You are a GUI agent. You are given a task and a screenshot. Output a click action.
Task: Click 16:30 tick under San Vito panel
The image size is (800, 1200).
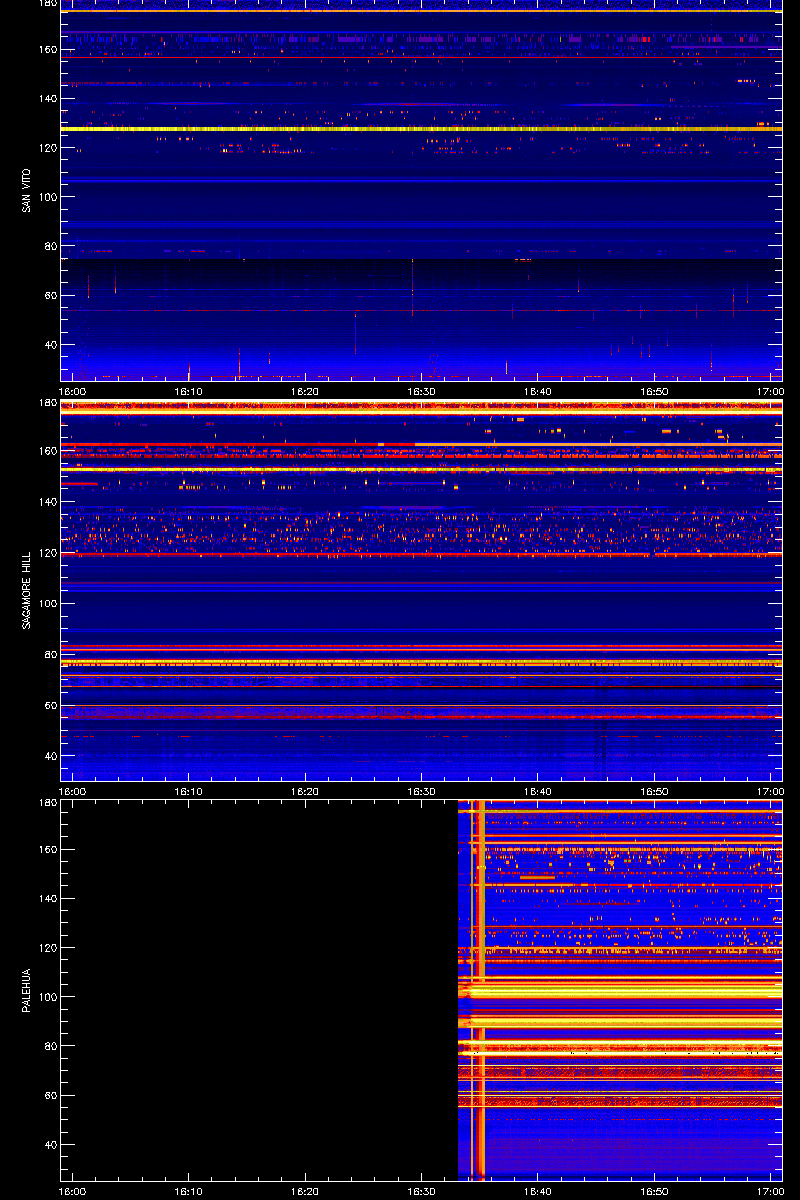point(421,392)
